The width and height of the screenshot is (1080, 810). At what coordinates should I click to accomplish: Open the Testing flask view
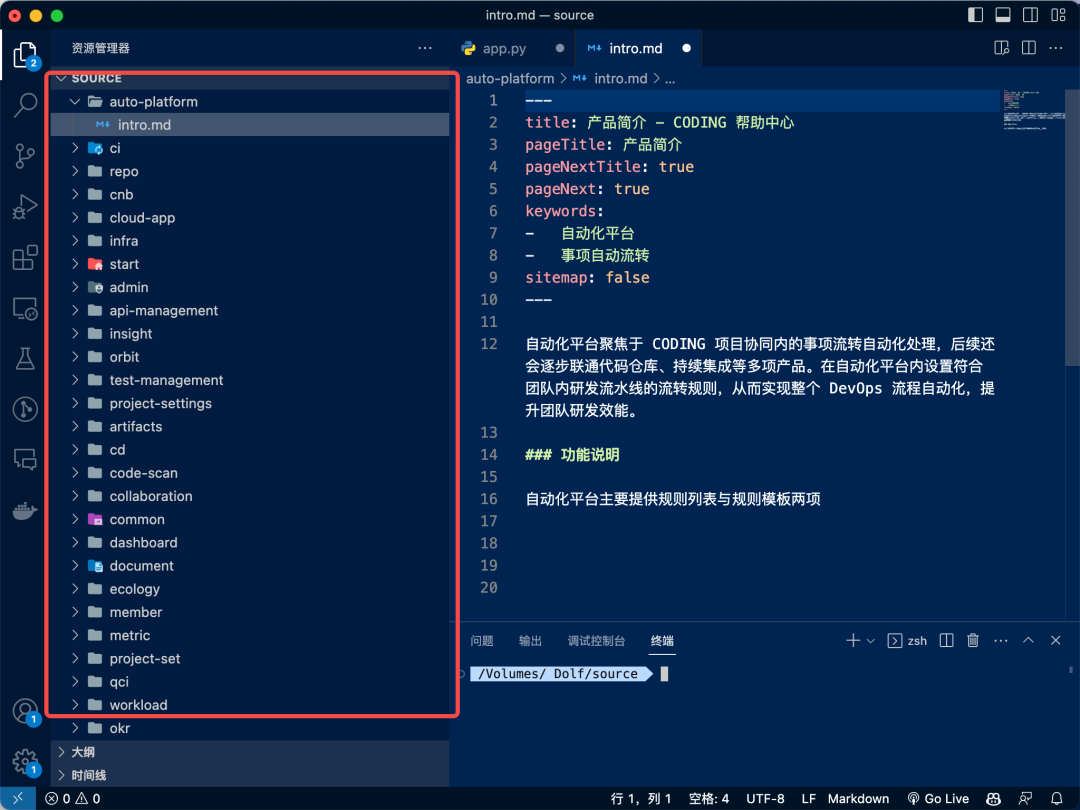(x=25, y=358)
